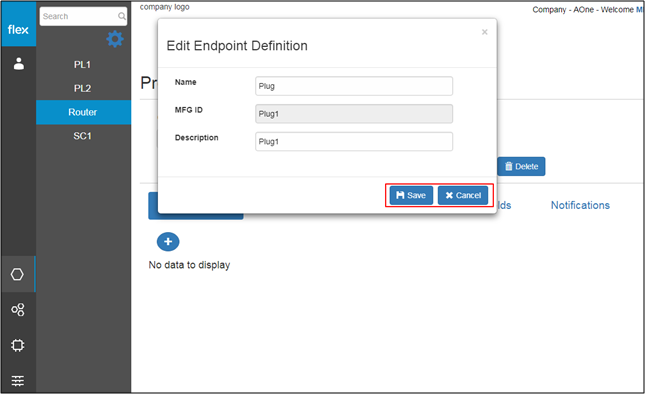645x394 pixels.
Task: Select the hexagon icon in left sidebar
Action: click(x=17, y=274)
